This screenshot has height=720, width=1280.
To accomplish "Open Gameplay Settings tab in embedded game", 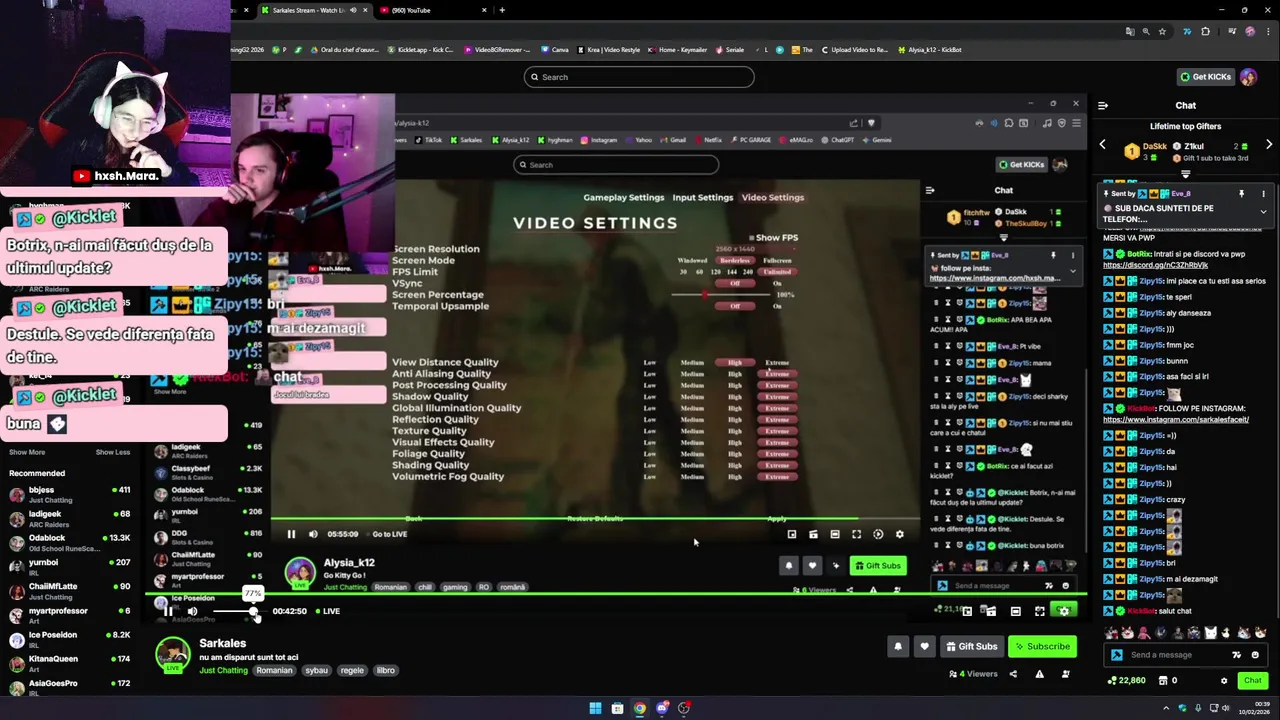I will click(623, 197).
